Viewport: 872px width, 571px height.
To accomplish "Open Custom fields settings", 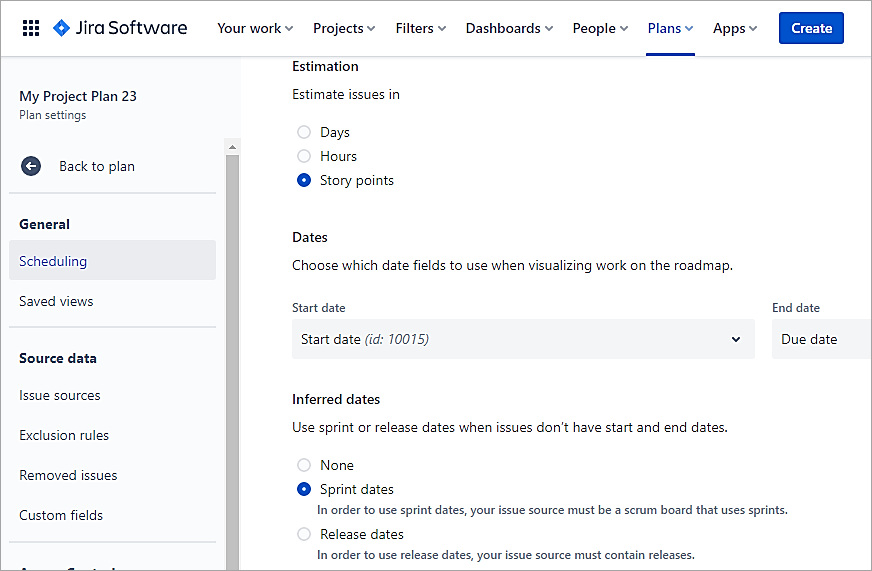I will coord(61,515).
